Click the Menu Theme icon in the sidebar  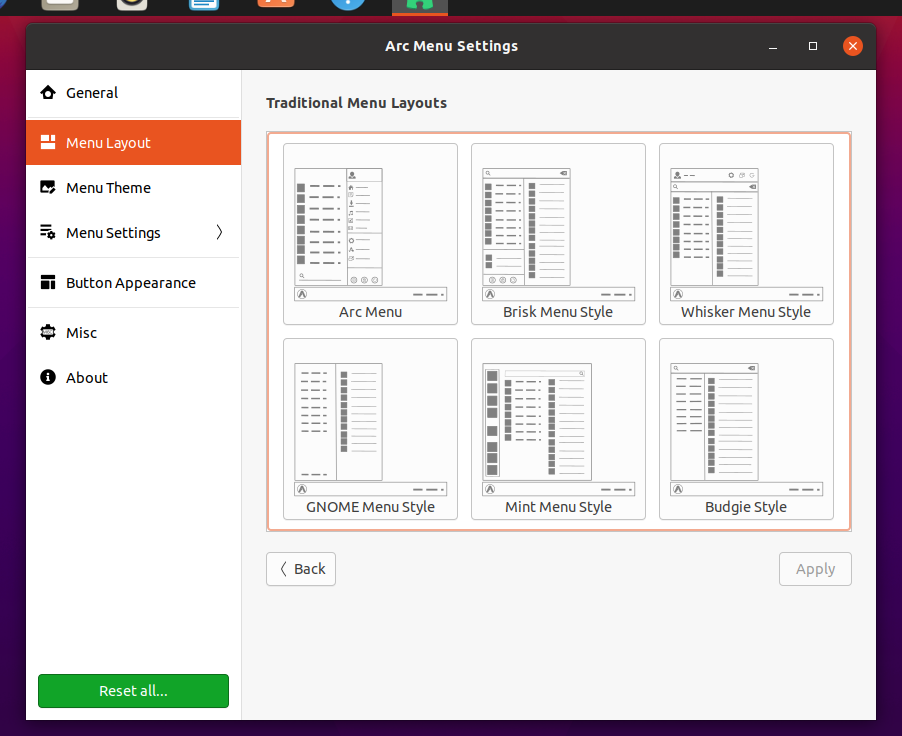click(x=48, y=188)
